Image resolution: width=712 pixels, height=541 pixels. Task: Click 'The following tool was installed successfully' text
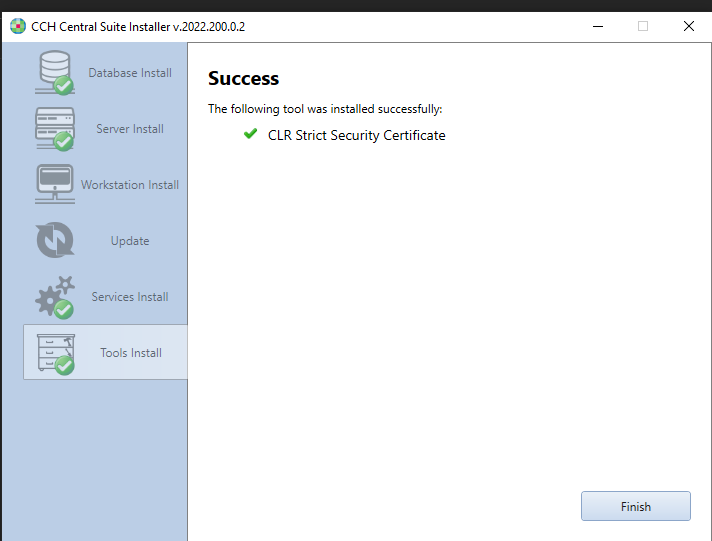click(325, 109)
